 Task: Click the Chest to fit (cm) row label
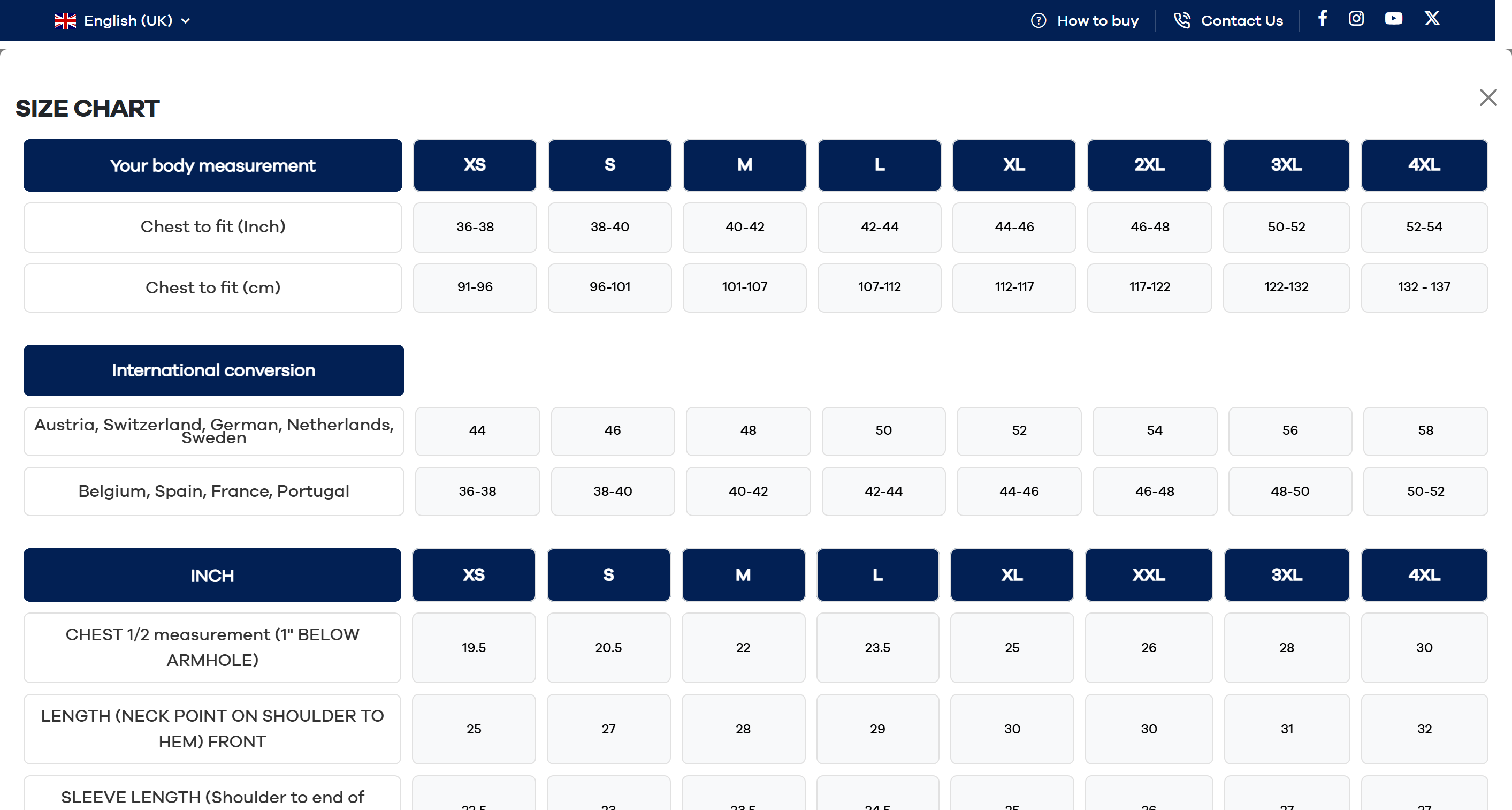pos(212,288)
